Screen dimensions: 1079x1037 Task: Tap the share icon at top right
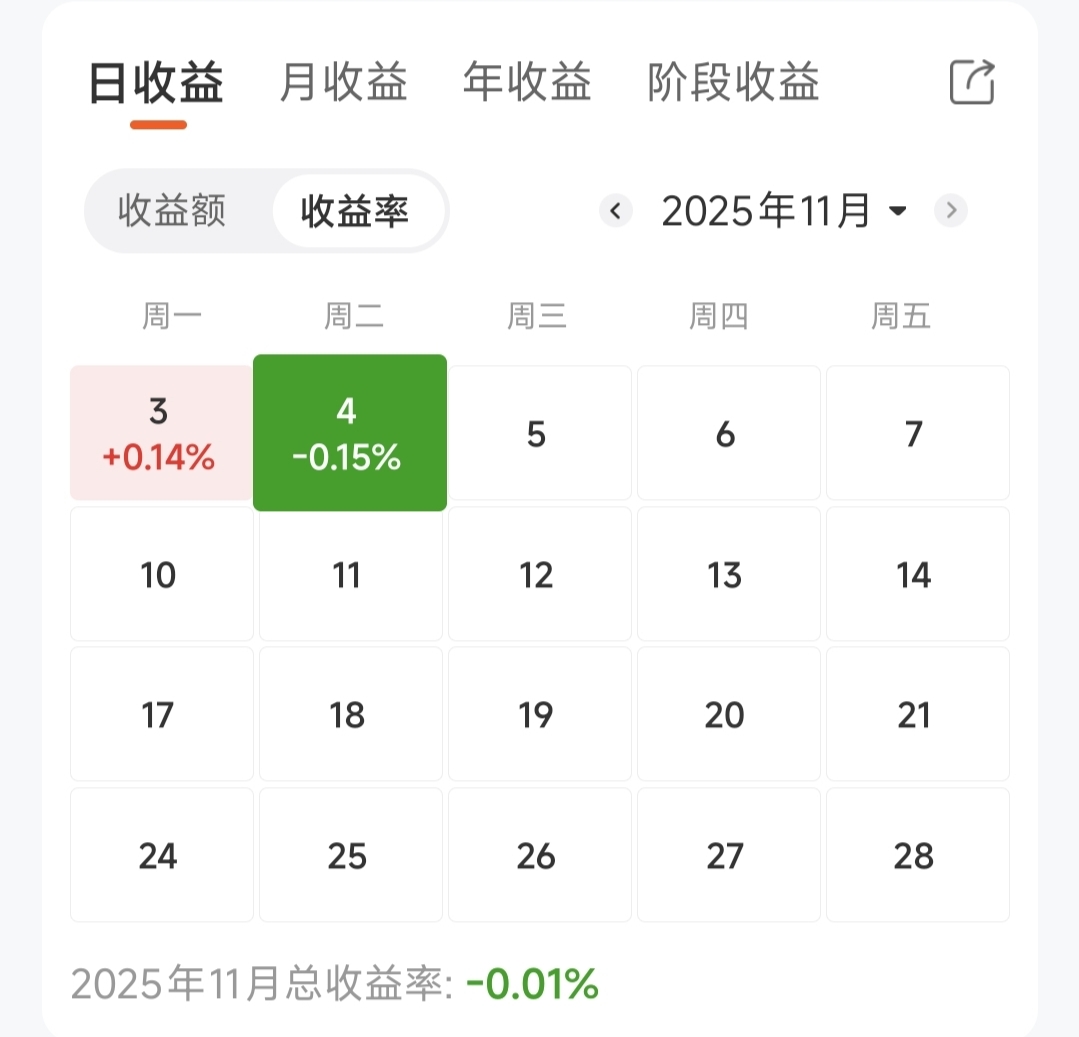click(971, 82)
